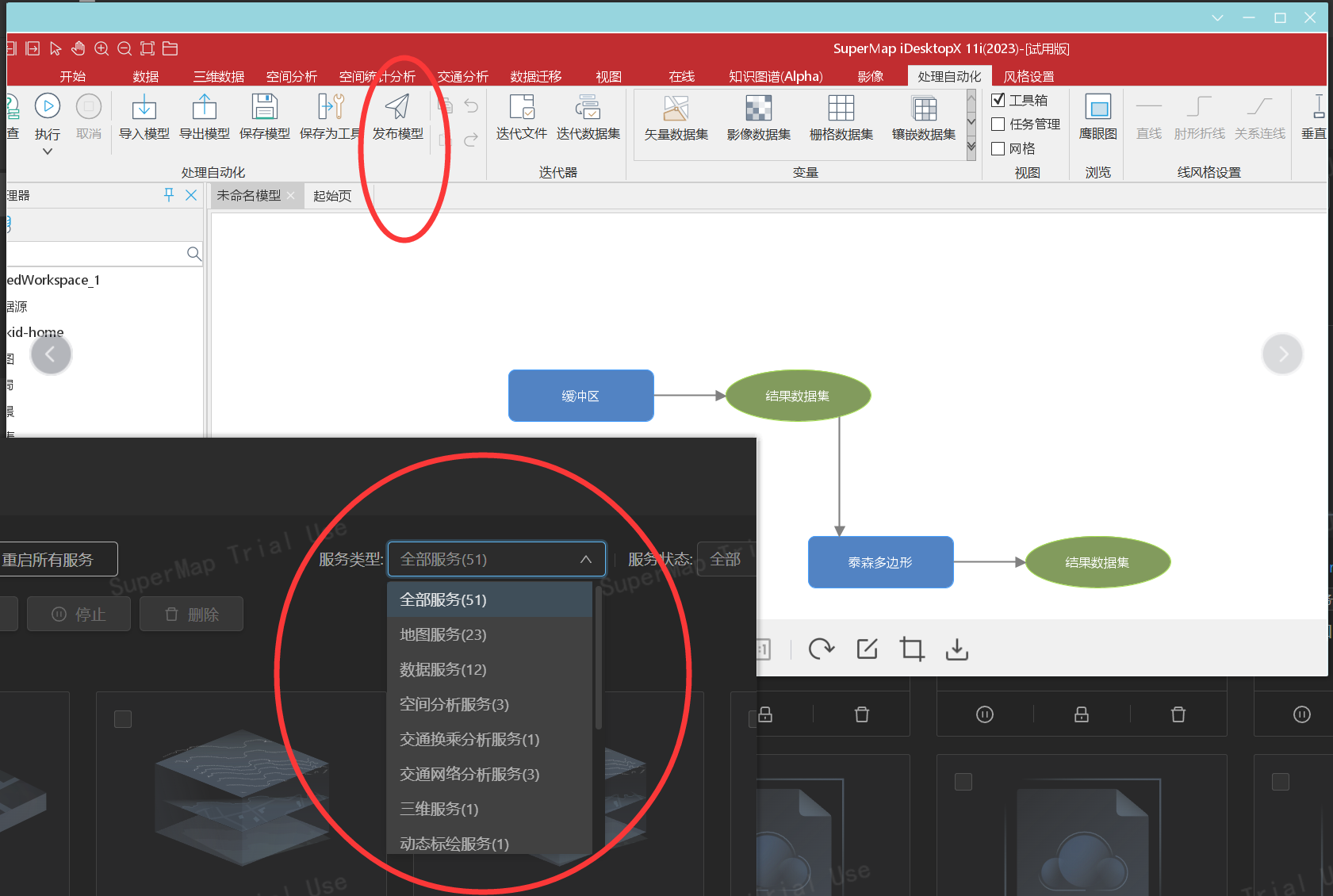Focus the workspace manager search field
Screen dimensions: 1333x896
pos(95,254)
